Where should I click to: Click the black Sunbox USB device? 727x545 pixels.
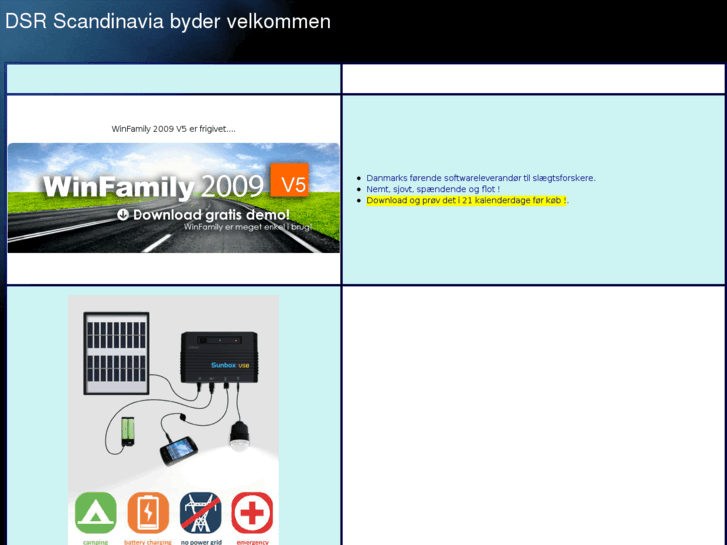(x=219, y=357)
